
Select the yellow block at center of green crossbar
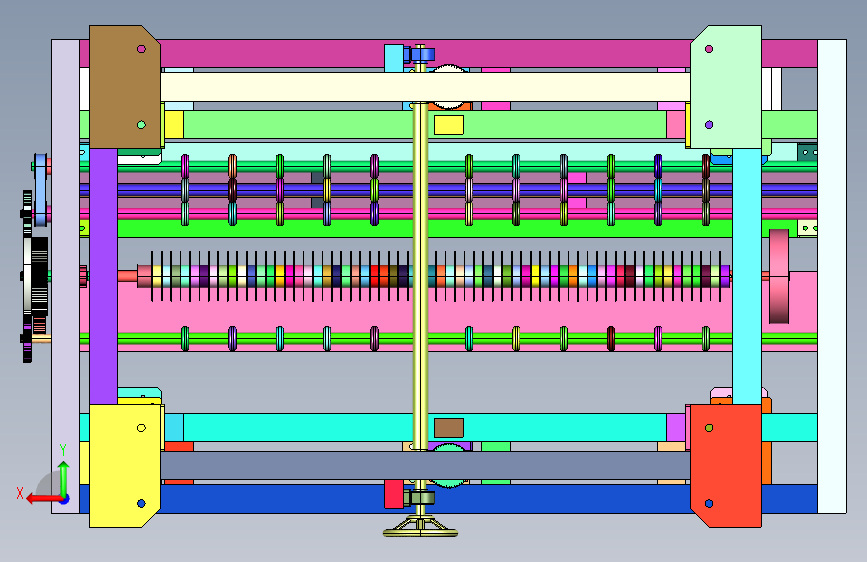(449, 125)
